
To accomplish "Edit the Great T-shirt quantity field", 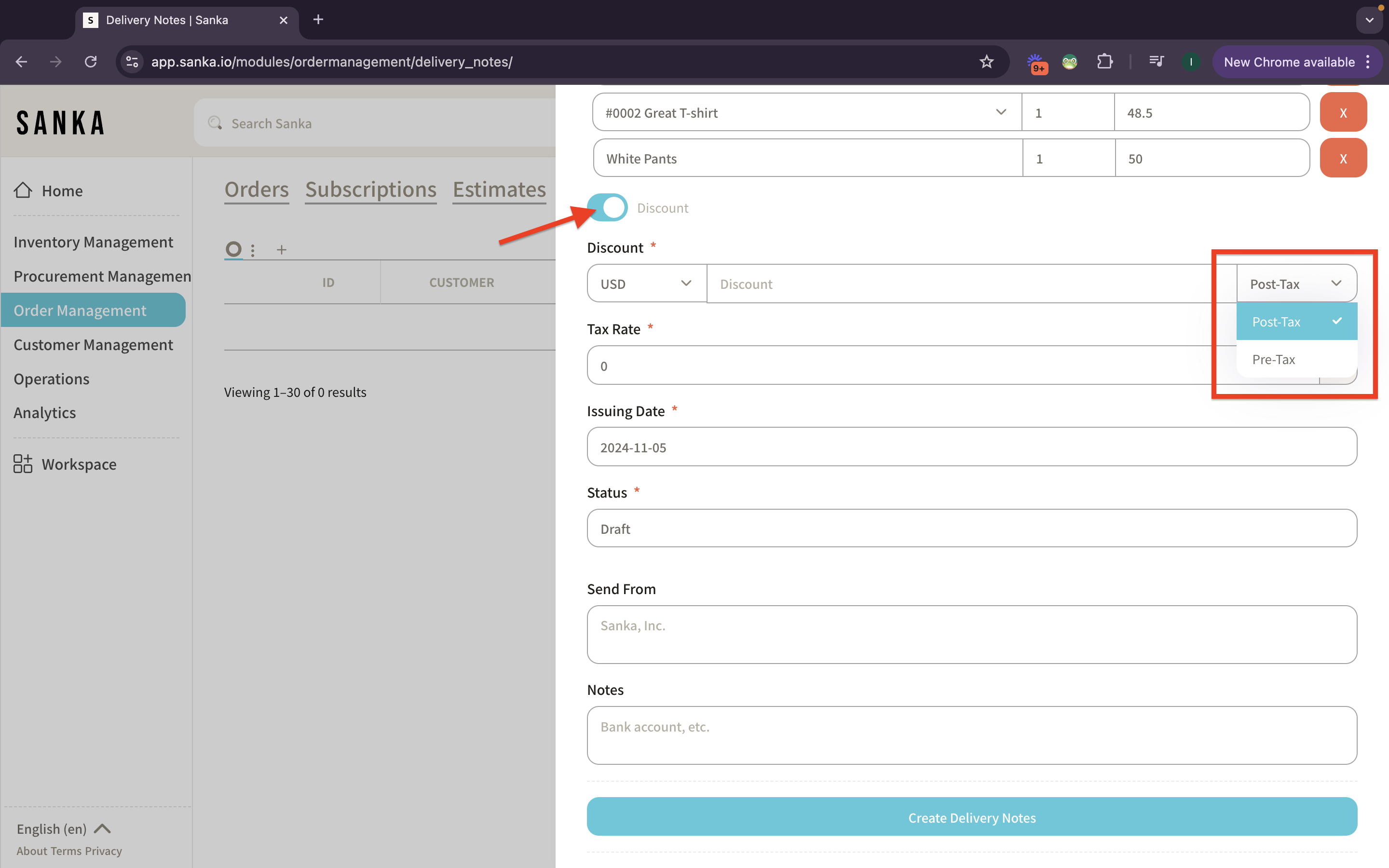I will [x=1068, y=112].
